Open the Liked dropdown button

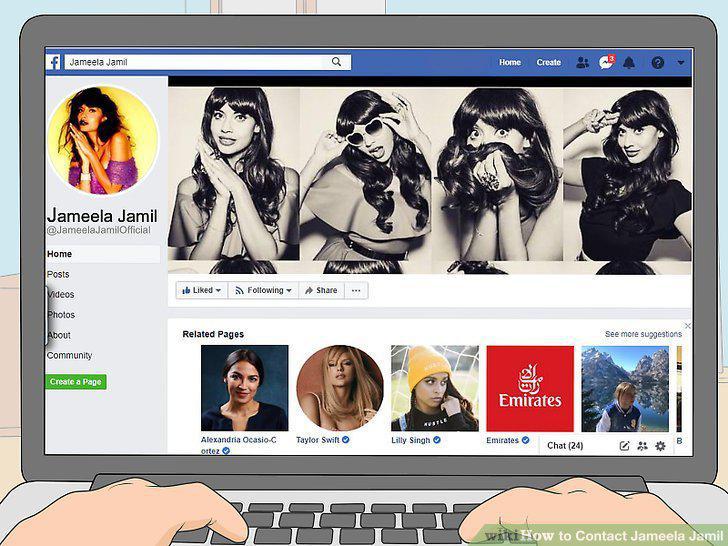click(x=202, y=290)
